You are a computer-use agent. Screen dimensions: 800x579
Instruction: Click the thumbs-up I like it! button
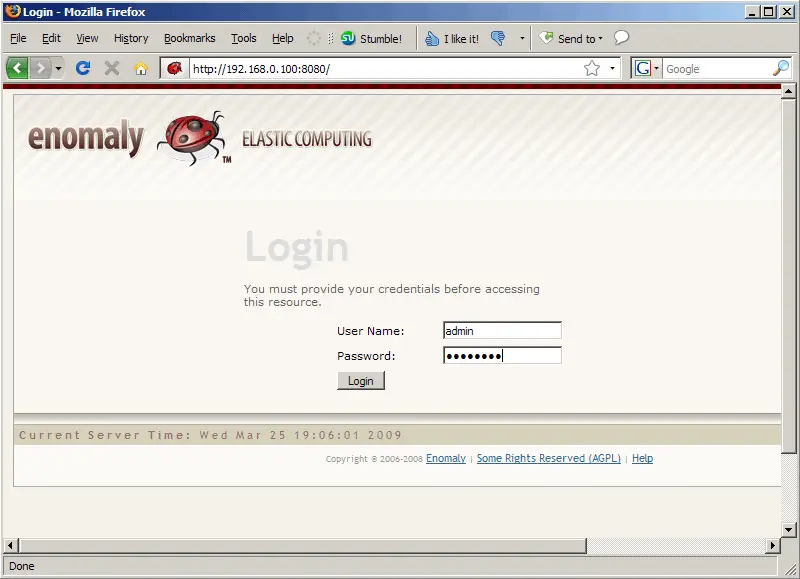tap(452, 38)
